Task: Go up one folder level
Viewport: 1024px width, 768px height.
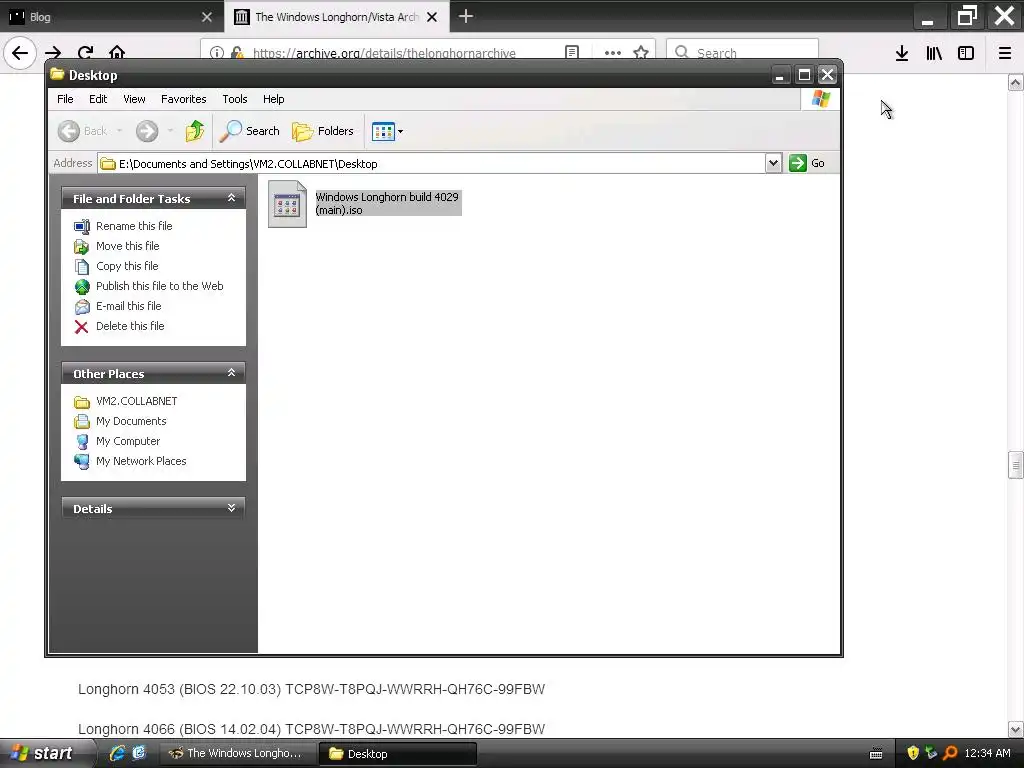Action: tap(195, 131)
